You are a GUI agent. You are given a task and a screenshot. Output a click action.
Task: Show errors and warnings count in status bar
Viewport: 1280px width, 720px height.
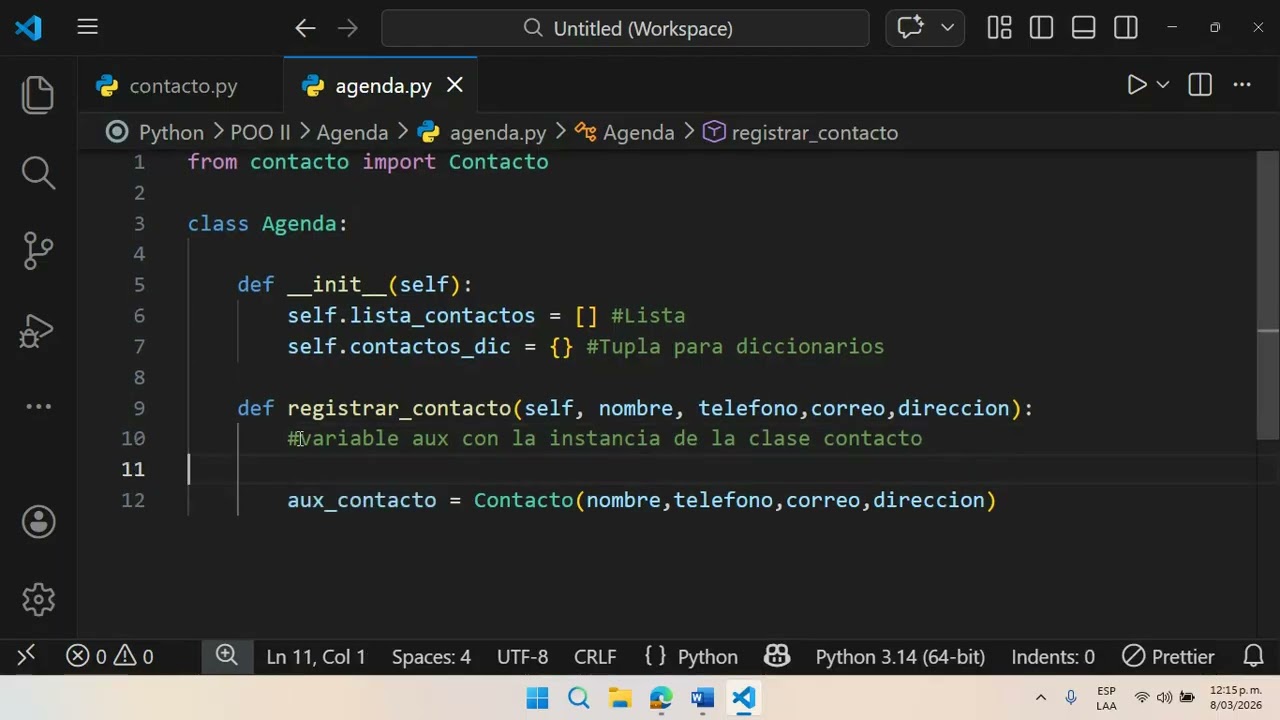pos(110,656)
